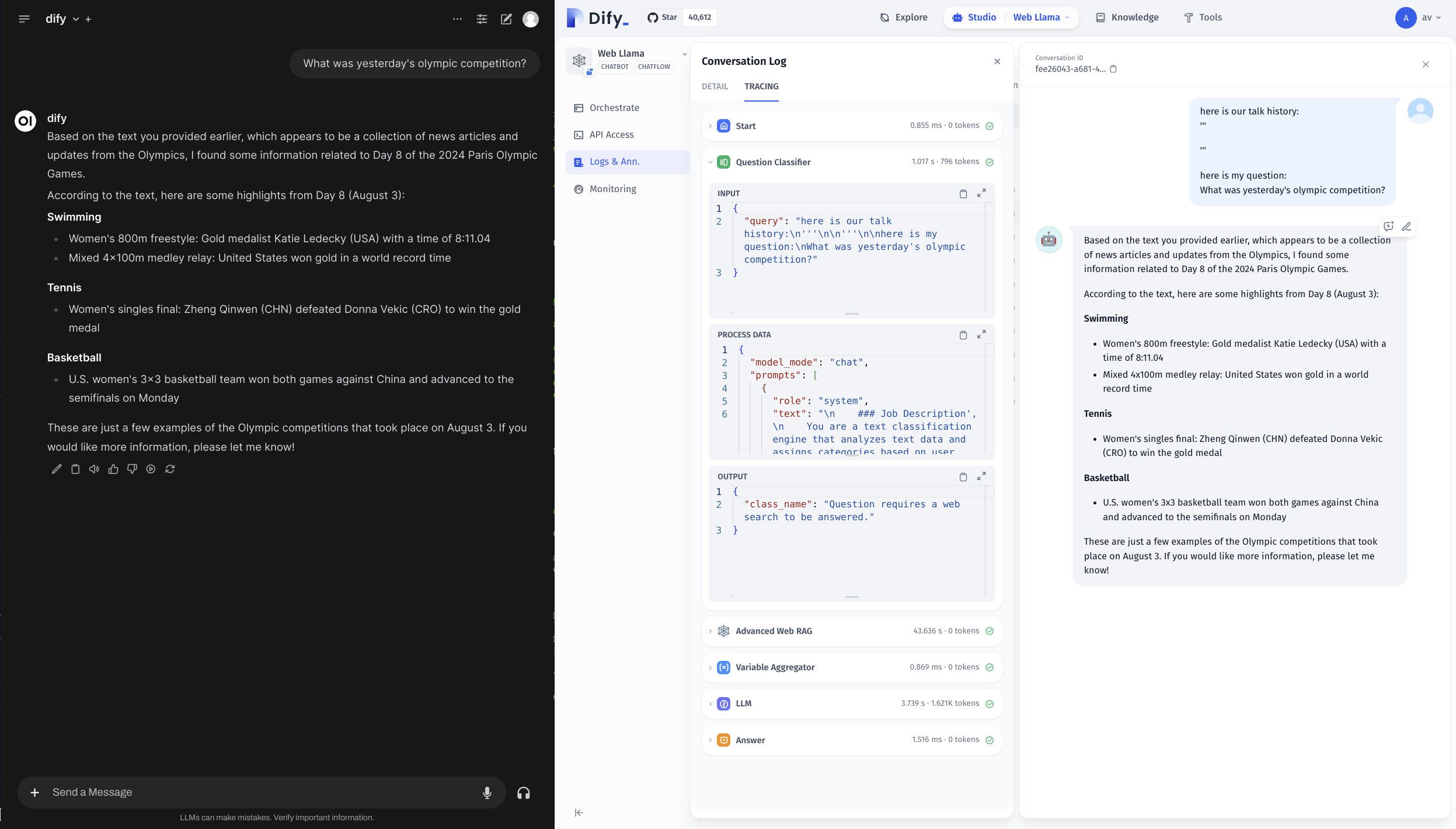Go to the Knowledge tab
1456x829 pixels.
[1127, 18]
